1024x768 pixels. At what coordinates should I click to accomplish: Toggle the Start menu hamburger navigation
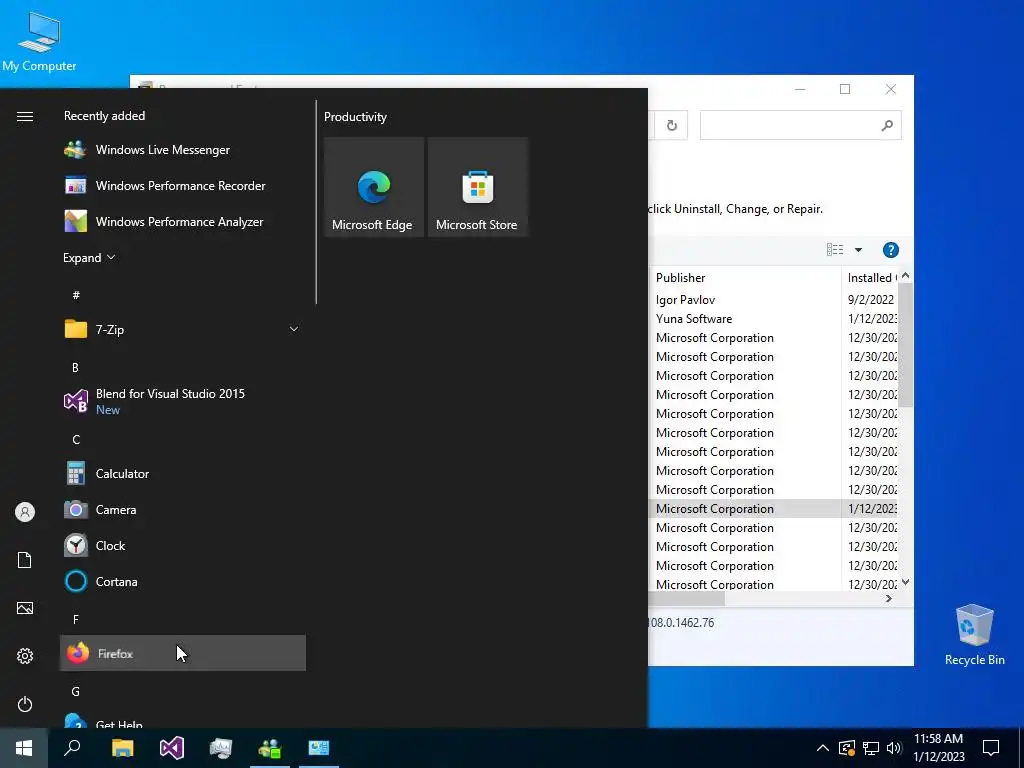click(25, 116)
